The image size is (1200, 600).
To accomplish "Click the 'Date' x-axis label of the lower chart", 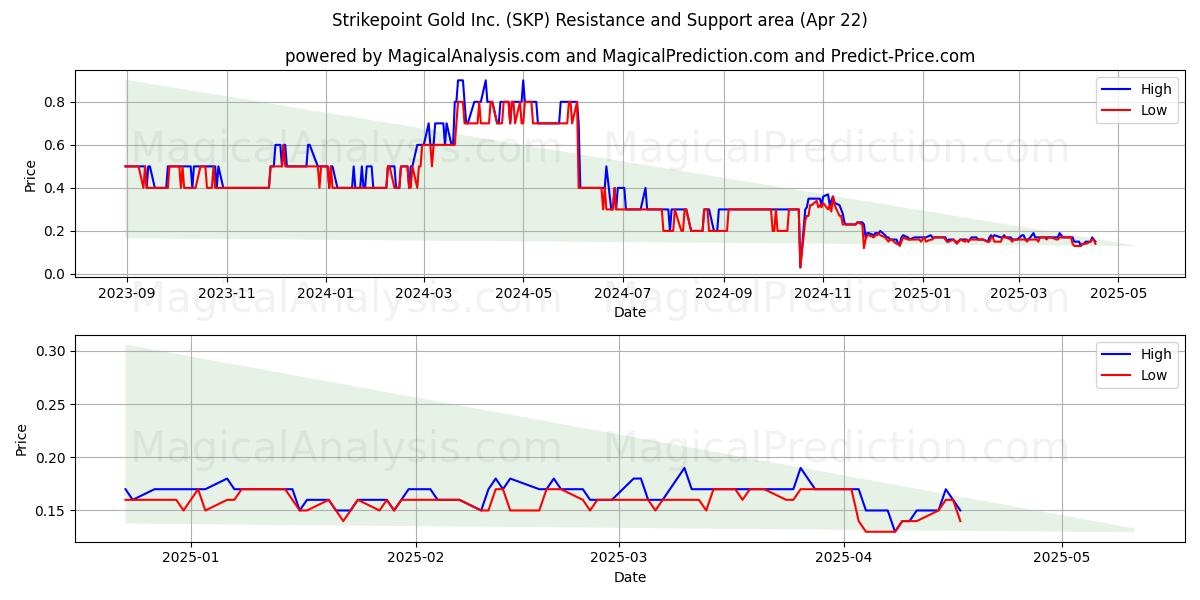I will tap(630, 577).
